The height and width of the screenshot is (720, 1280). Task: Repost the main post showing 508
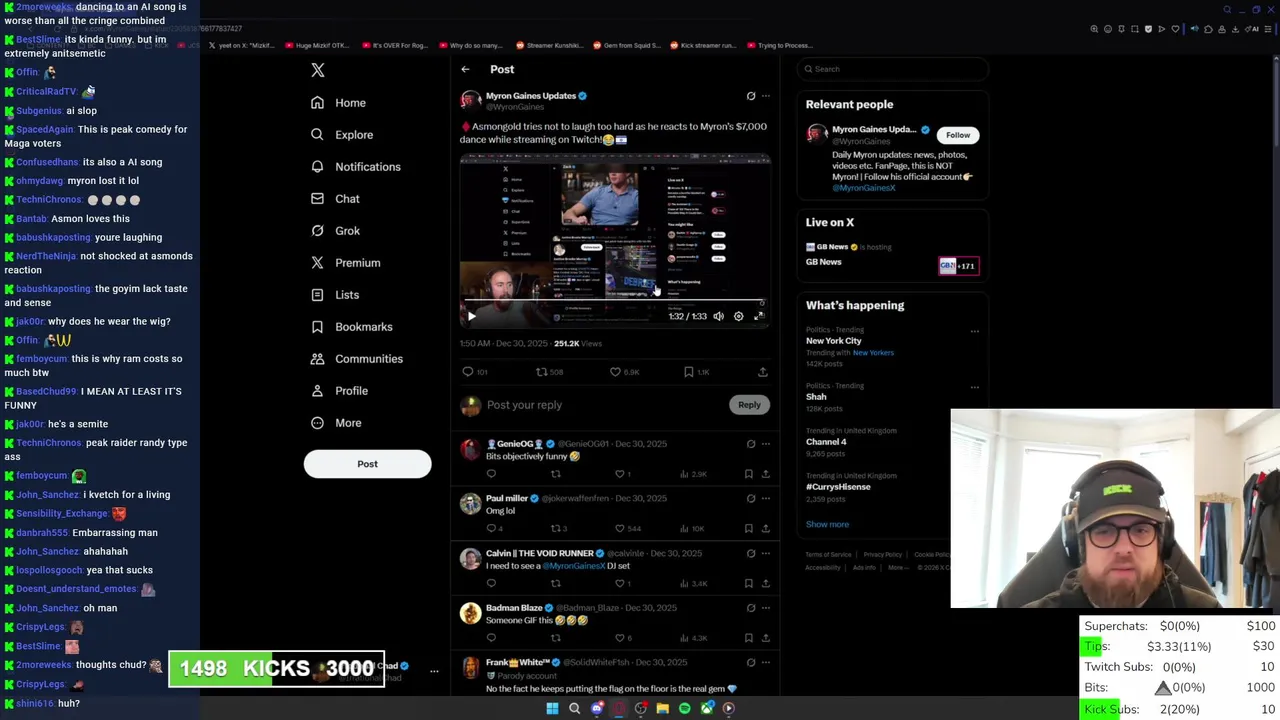pyautogui.click(x=549, y=372)
